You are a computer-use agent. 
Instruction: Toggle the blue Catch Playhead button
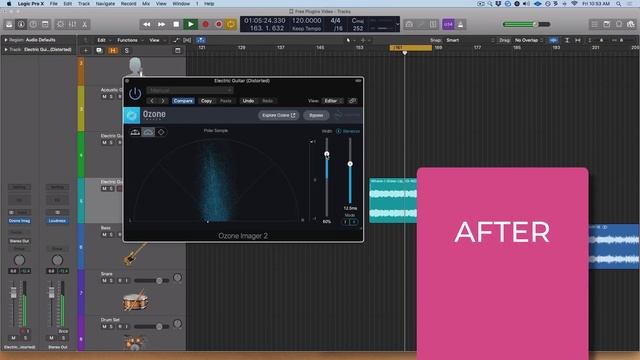(x=200, y=40)
